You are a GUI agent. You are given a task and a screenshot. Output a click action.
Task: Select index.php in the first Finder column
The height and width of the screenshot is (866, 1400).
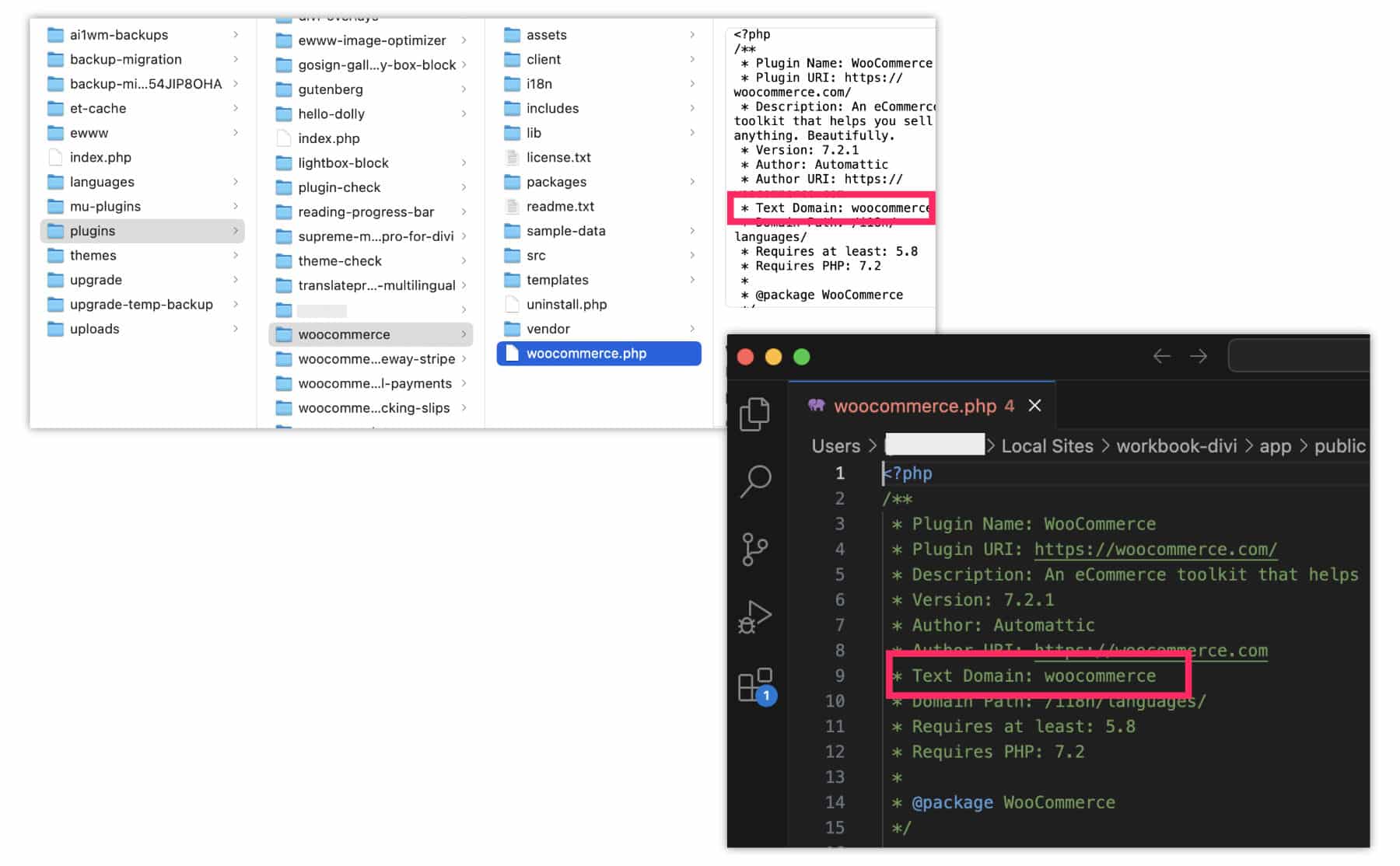(142, 157)
